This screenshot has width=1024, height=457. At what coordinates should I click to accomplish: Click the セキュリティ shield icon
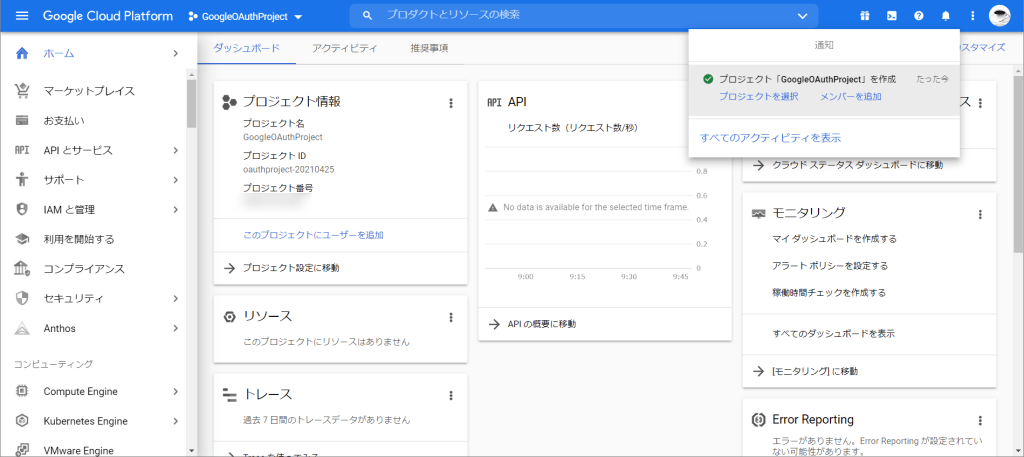click(x=22, y=298)
